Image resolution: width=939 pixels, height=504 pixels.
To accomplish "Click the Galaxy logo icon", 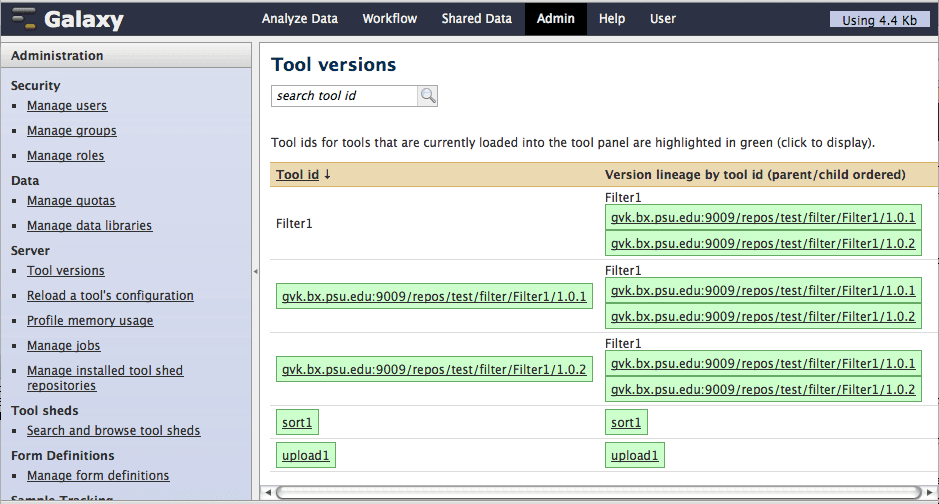I will (x=24, y=19).
